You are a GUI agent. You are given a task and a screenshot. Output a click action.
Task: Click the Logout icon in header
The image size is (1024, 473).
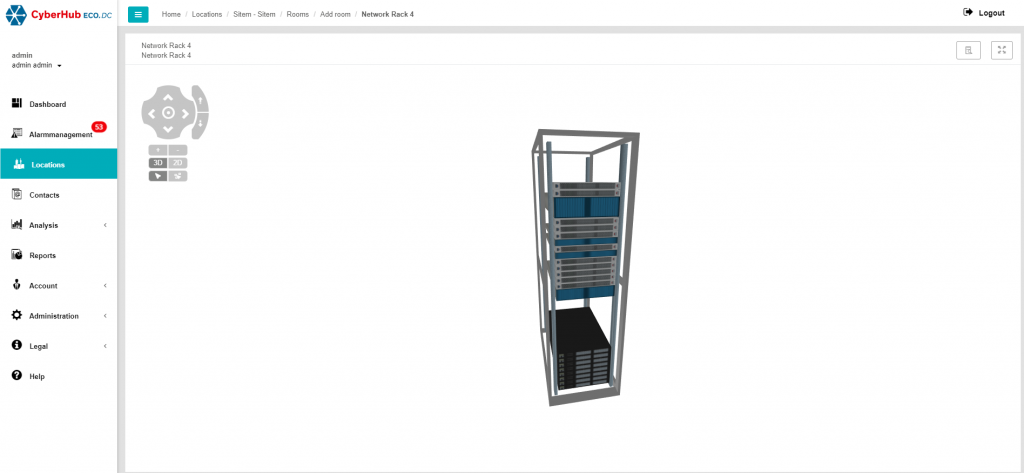(968, 12)
